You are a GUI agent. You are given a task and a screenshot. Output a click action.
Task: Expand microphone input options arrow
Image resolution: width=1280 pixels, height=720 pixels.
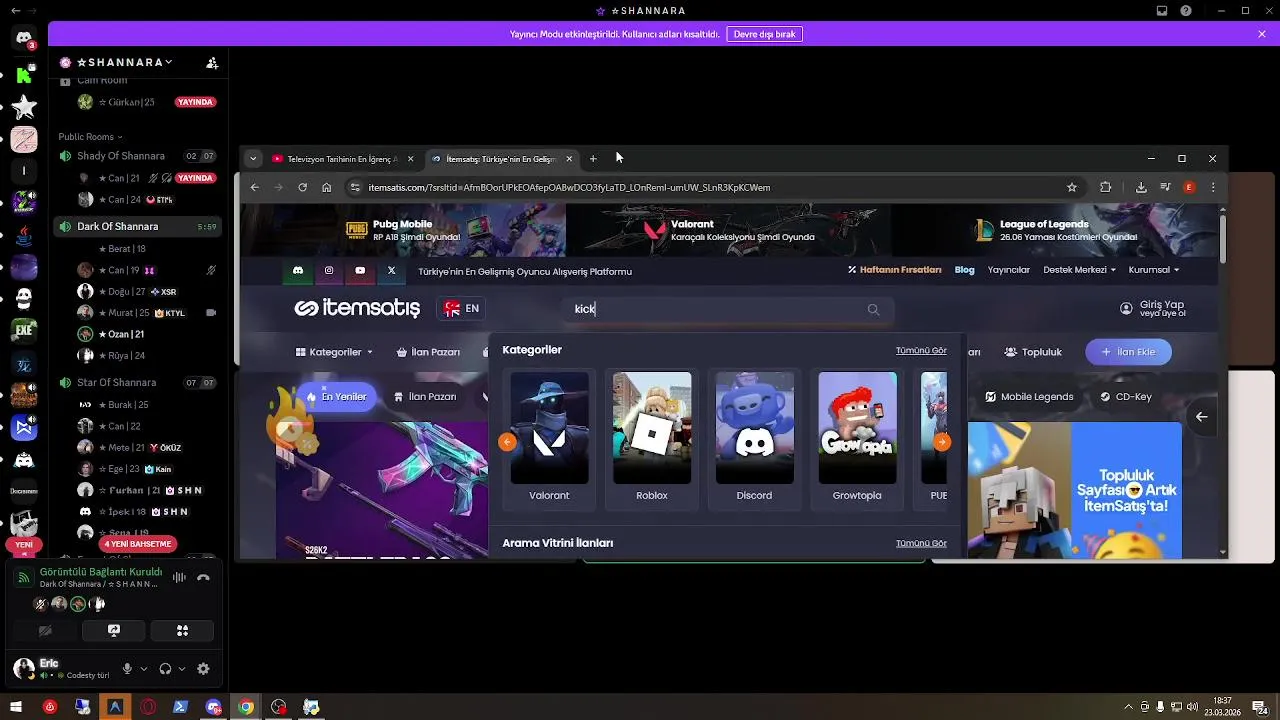[144, 669]
